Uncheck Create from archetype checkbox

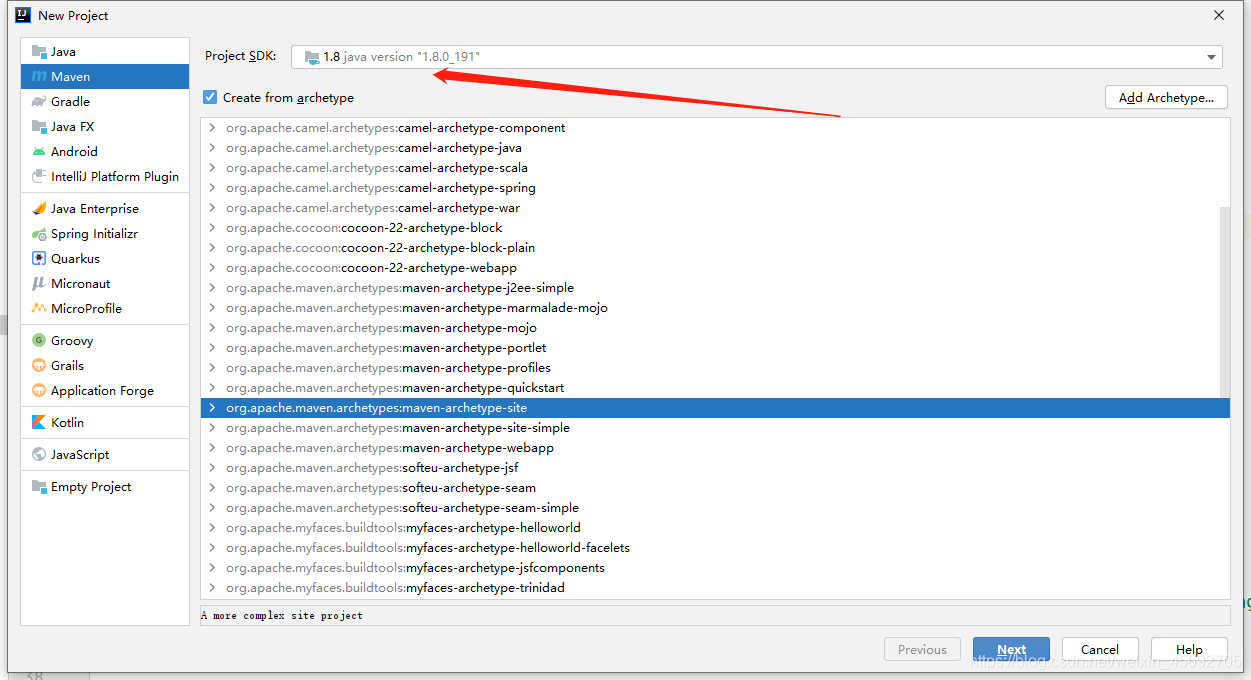pyautogui.click(x=210, y=97)
